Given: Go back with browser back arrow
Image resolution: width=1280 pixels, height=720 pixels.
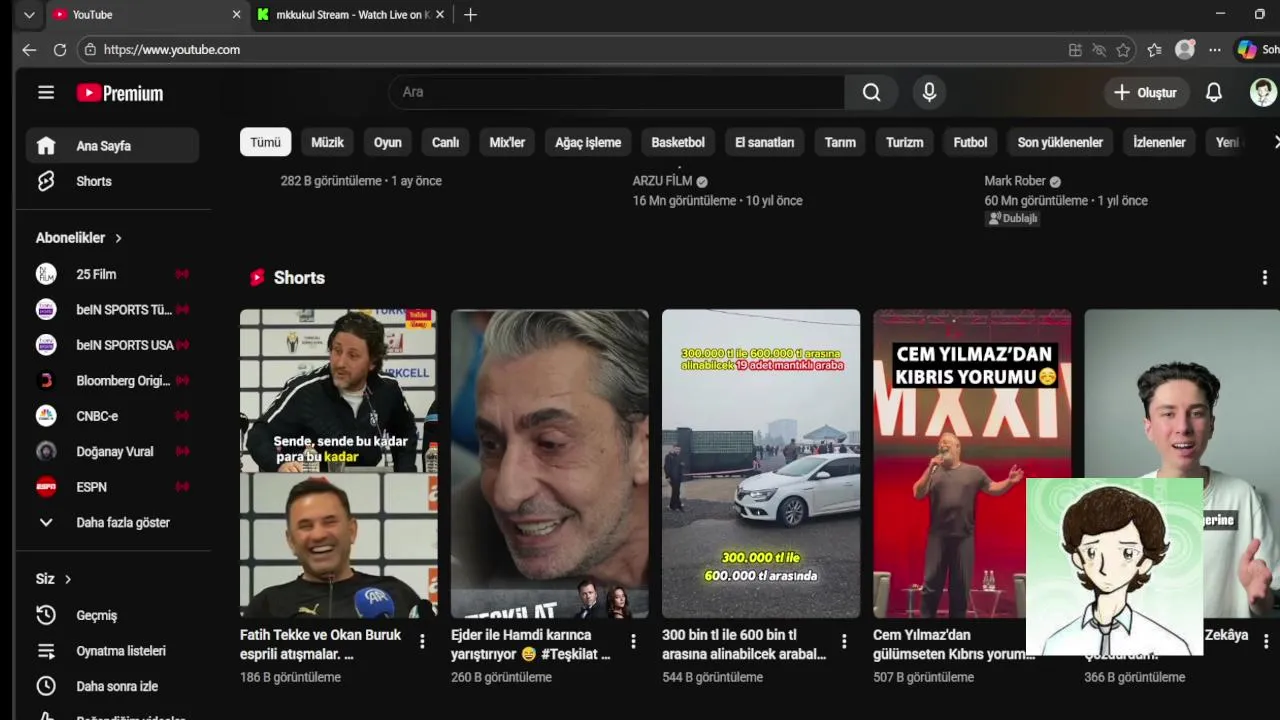Looking at the screenshot, I should tap(29, 50).
